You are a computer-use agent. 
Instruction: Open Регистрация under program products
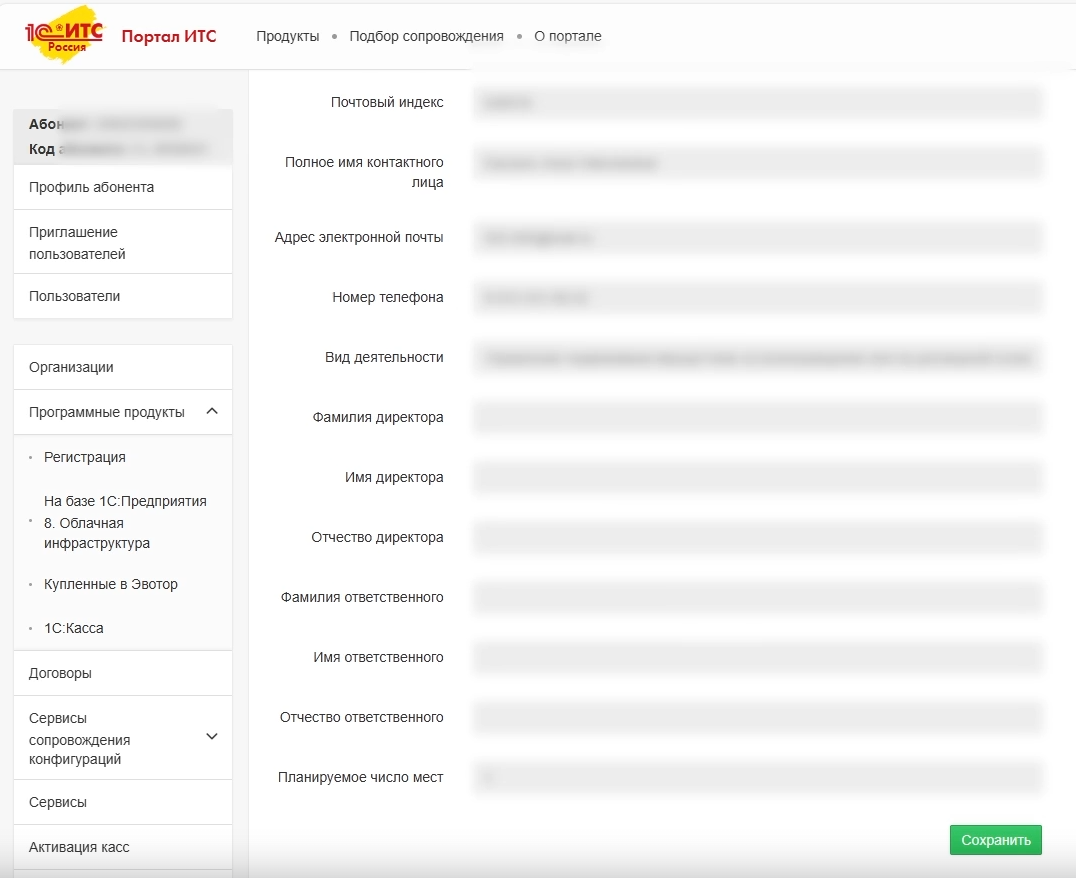[85, 457]
